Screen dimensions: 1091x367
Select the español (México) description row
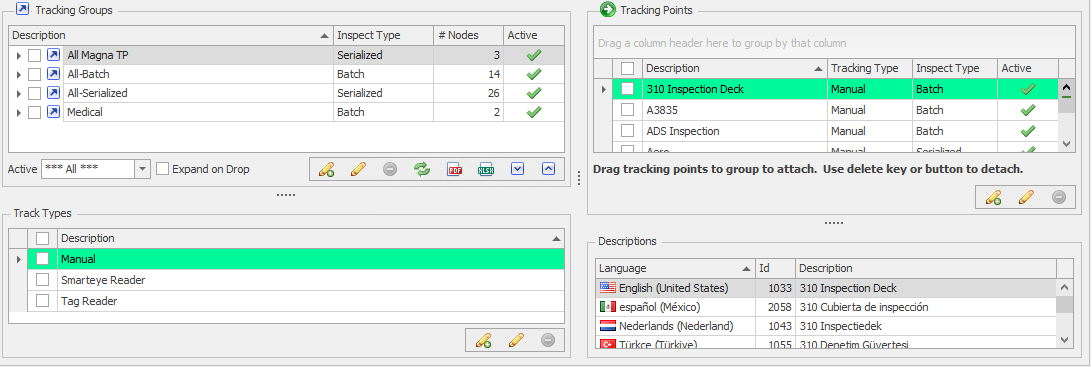click(x=826, y=307)
